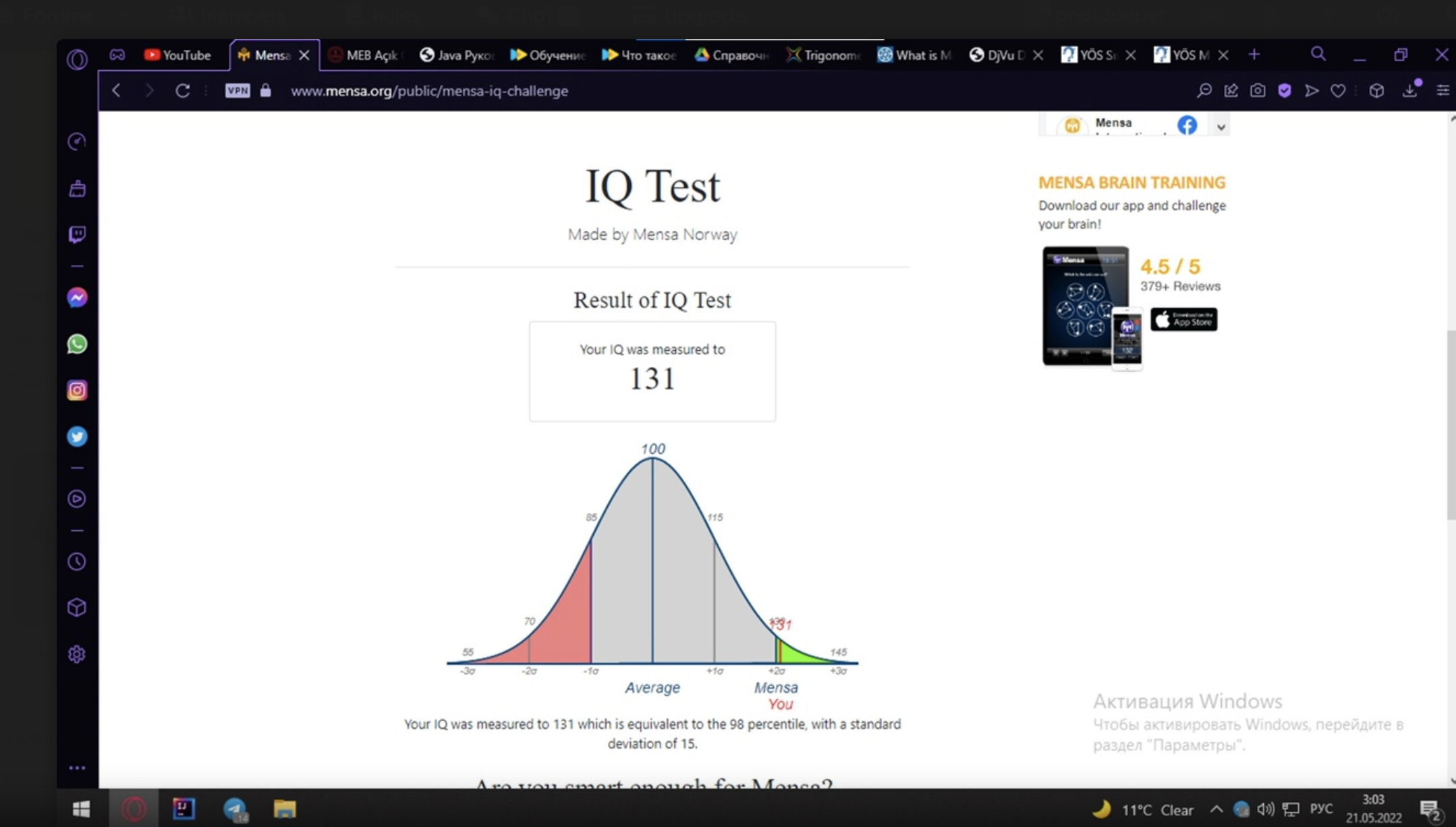This screenshot has width=1456, height=827.
Task: Open Instagram in the sidebar
Action: pyautogui.click(x=77, y=391)
